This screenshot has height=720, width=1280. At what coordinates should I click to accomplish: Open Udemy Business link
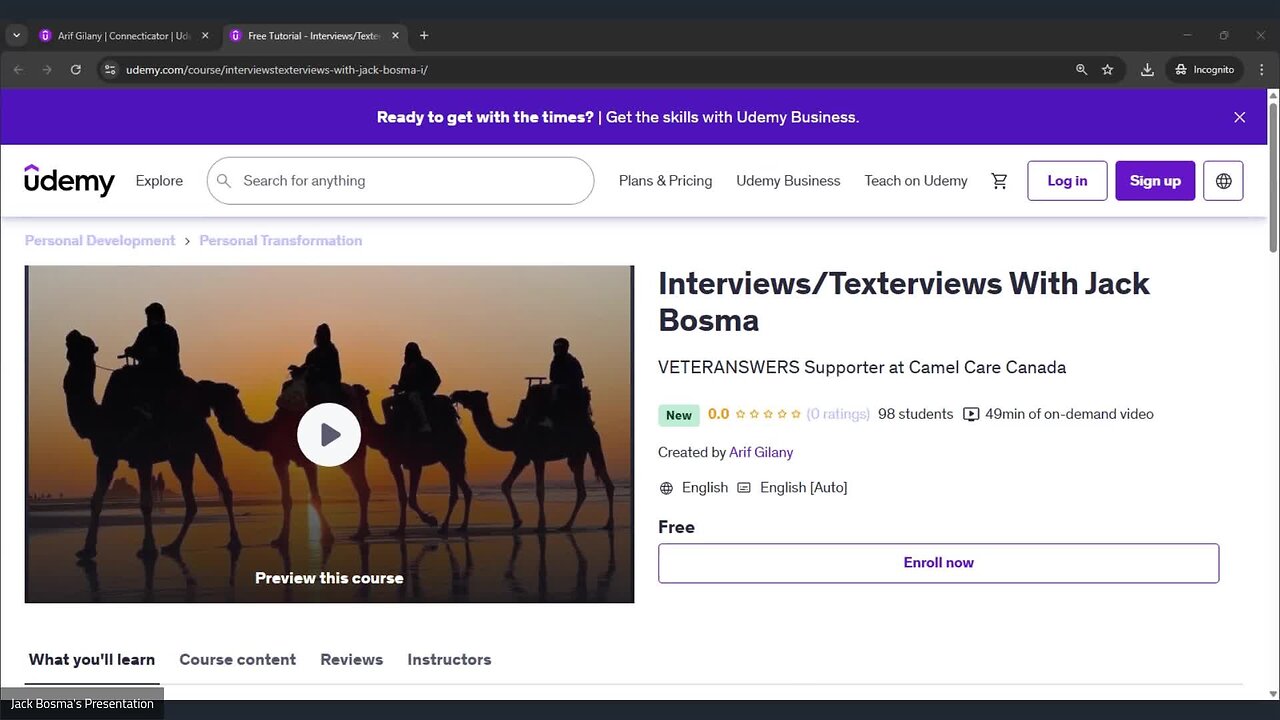tap(788, 181)
